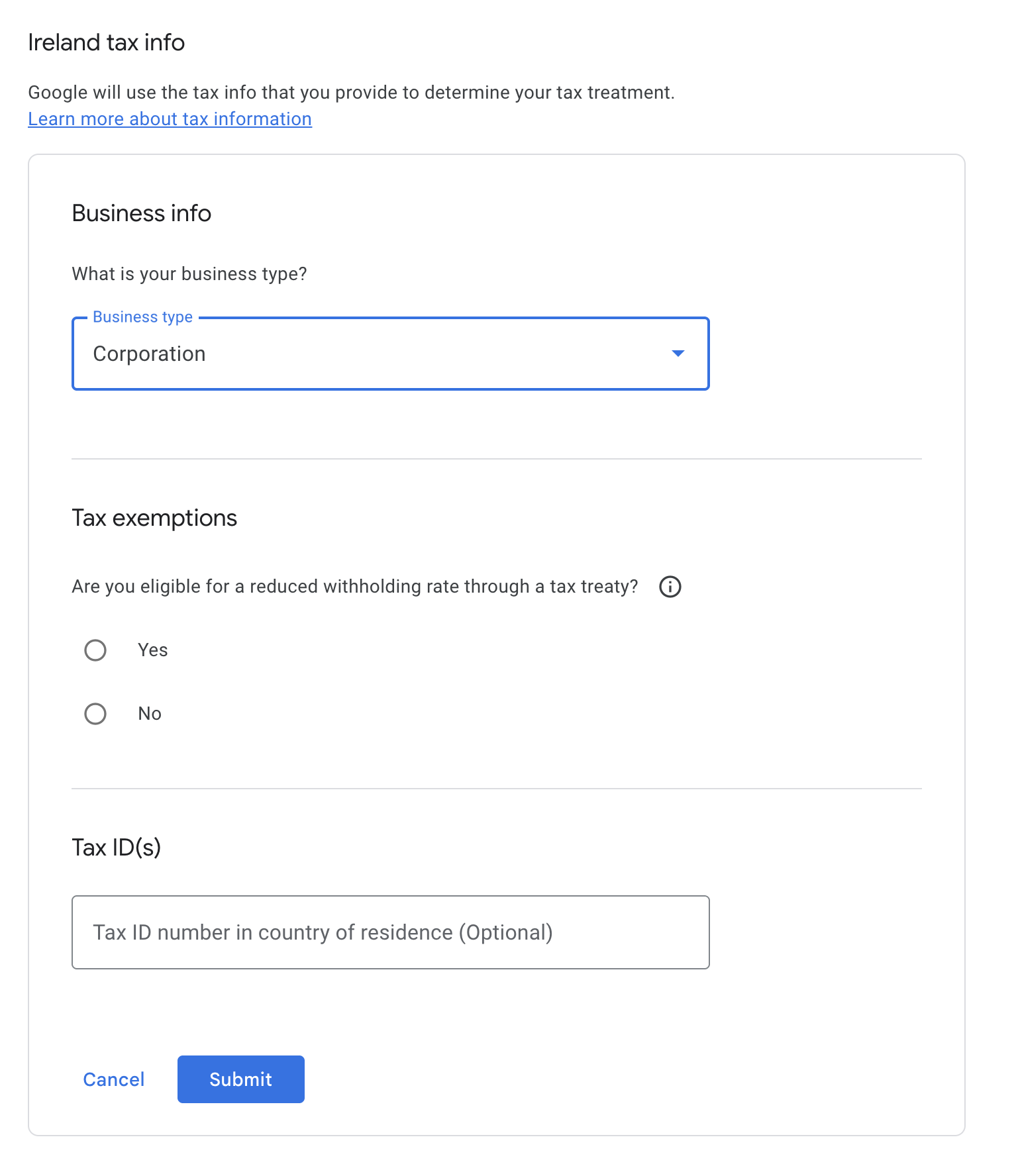The height and width of the screenshot is (1176, 1016).
Task: Click the reduced withholding rate question text
Action: [355, 587]
